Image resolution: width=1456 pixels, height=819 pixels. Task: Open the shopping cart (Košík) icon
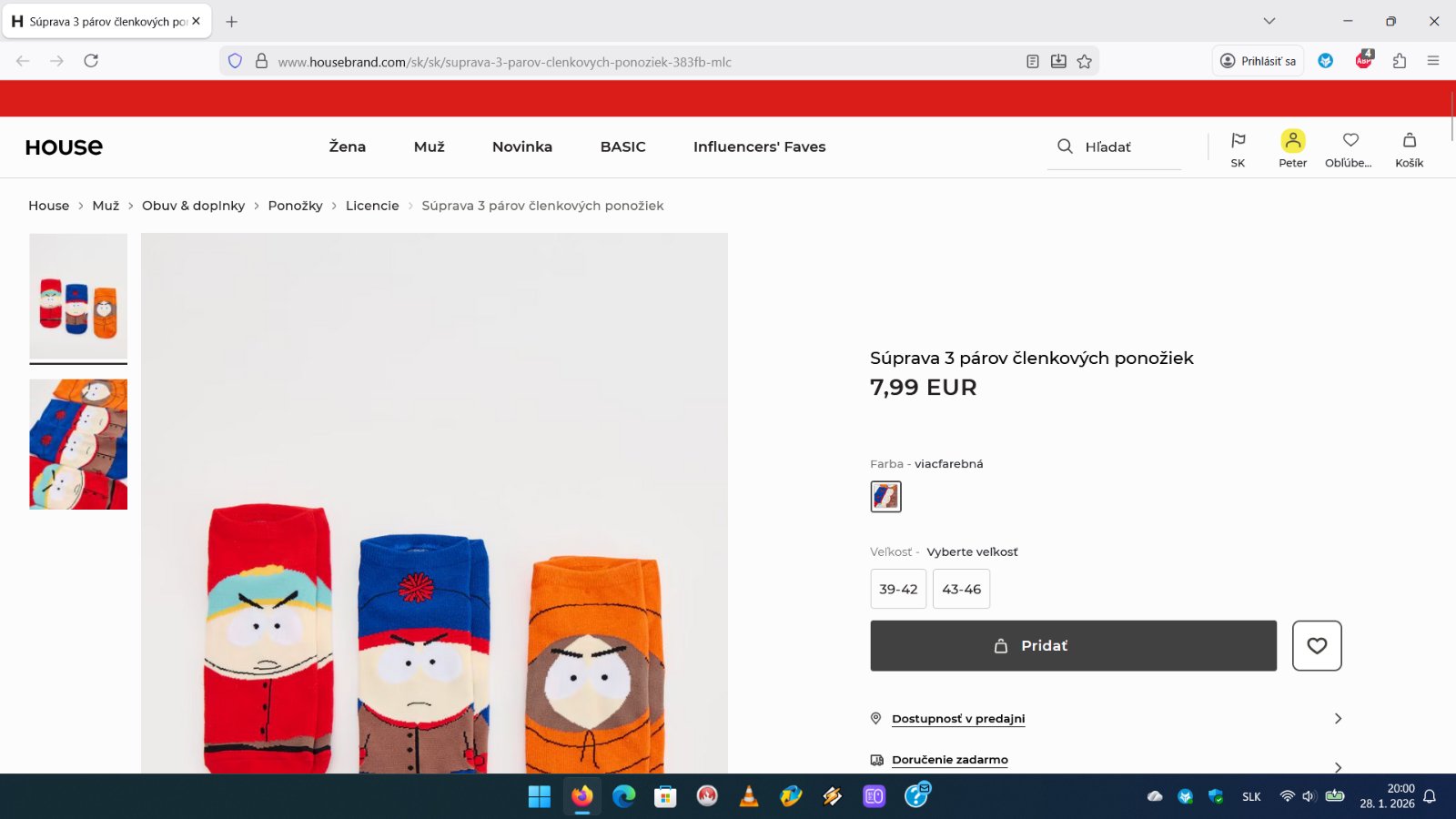1409,141
